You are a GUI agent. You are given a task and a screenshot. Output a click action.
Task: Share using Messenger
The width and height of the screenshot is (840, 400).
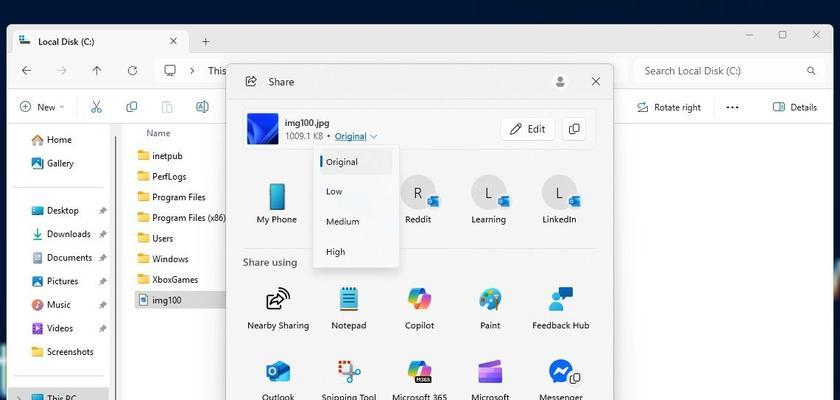coord(560,380)
